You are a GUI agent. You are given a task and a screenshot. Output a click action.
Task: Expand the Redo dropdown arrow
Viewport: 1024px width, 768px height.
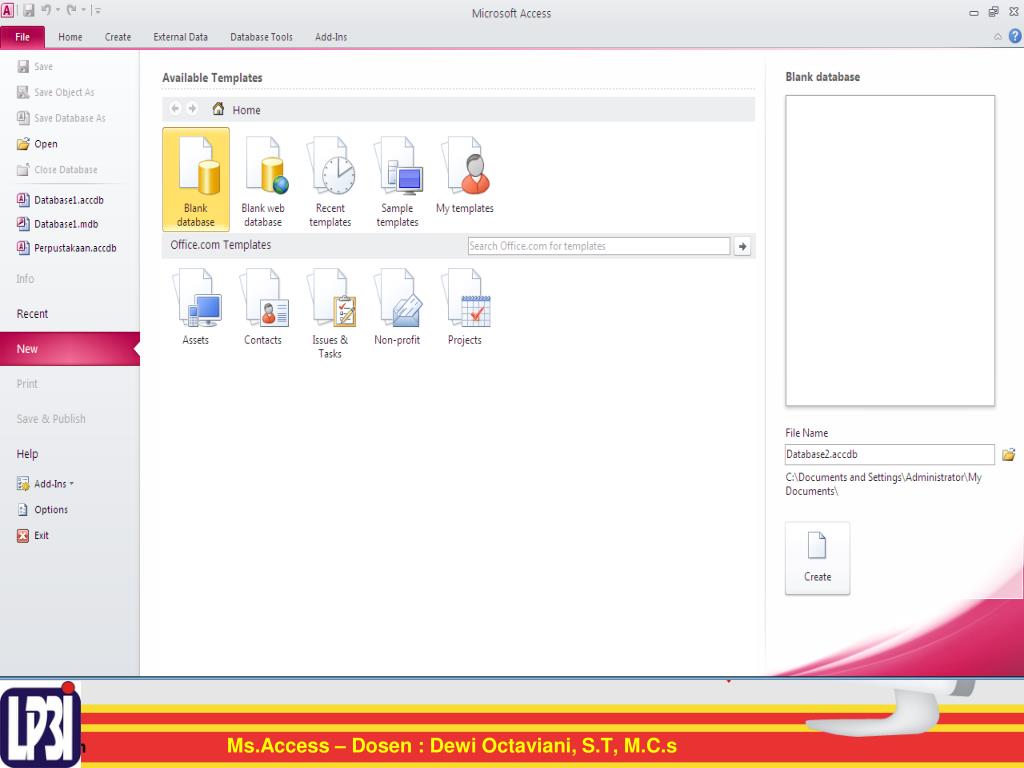(x=84, y=10)
